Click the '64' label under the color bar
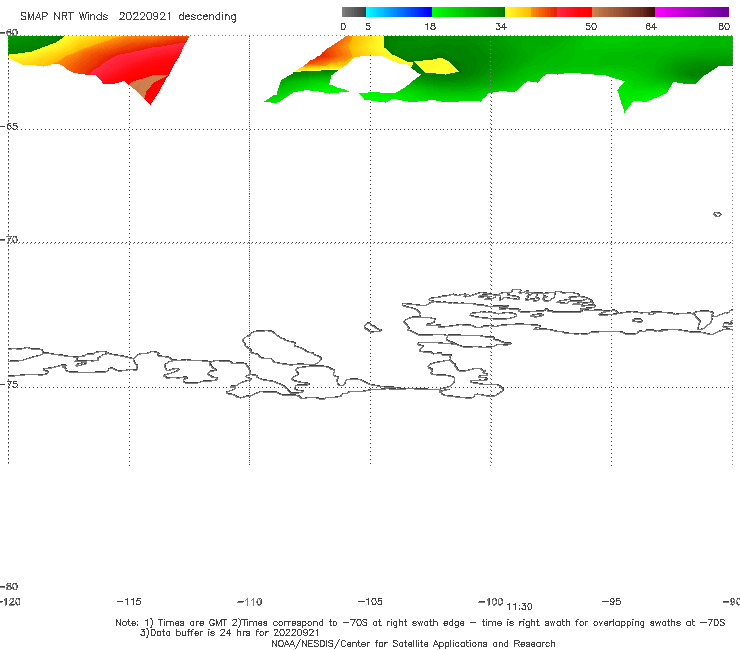Screen dimensions: 740x650 (x=651, y=26)
